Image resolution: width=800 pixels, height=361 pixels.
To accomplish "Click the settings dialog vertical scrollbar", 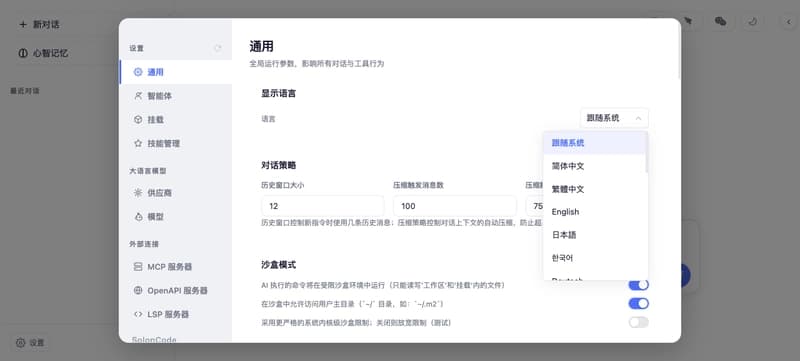I will (x=679, y=51).
